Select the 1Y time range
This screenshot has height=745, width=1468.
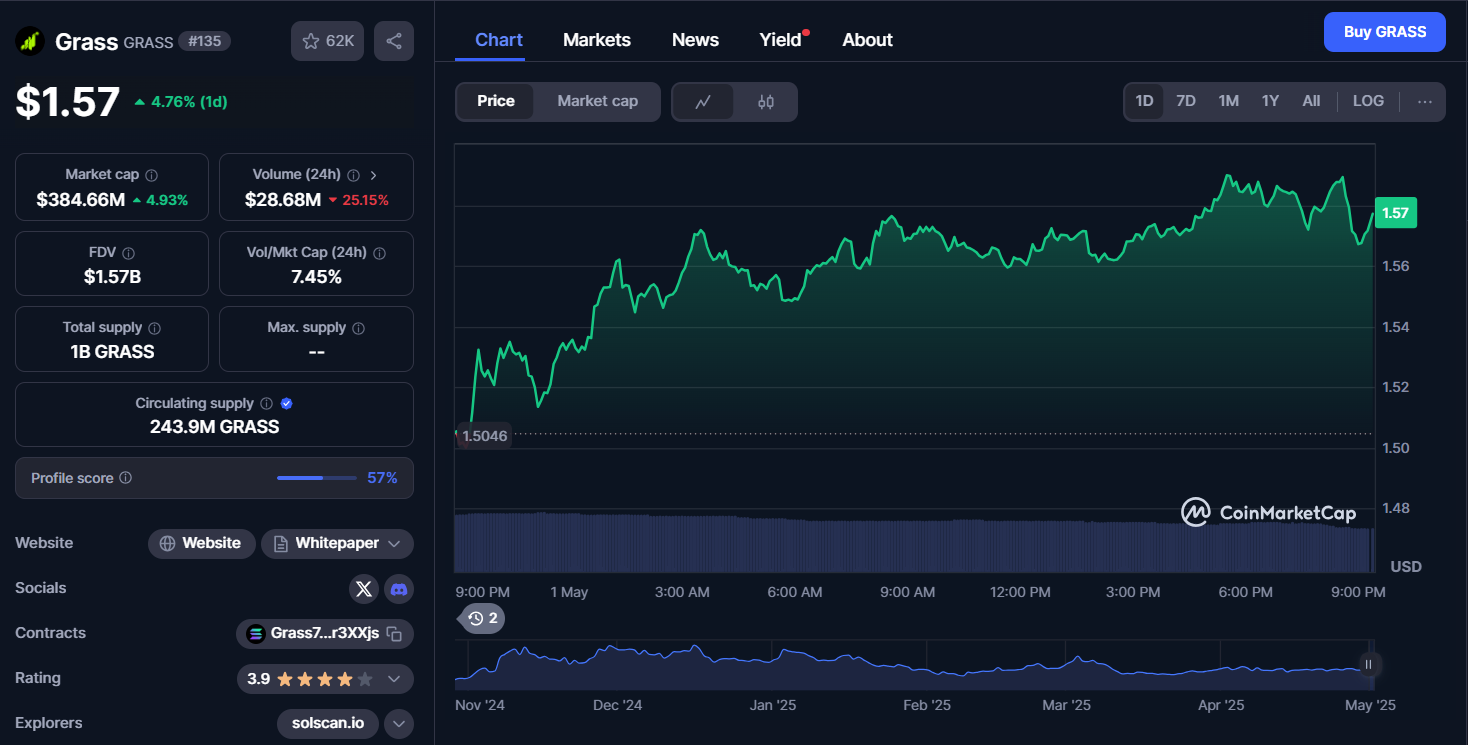tap(1270, 101)
